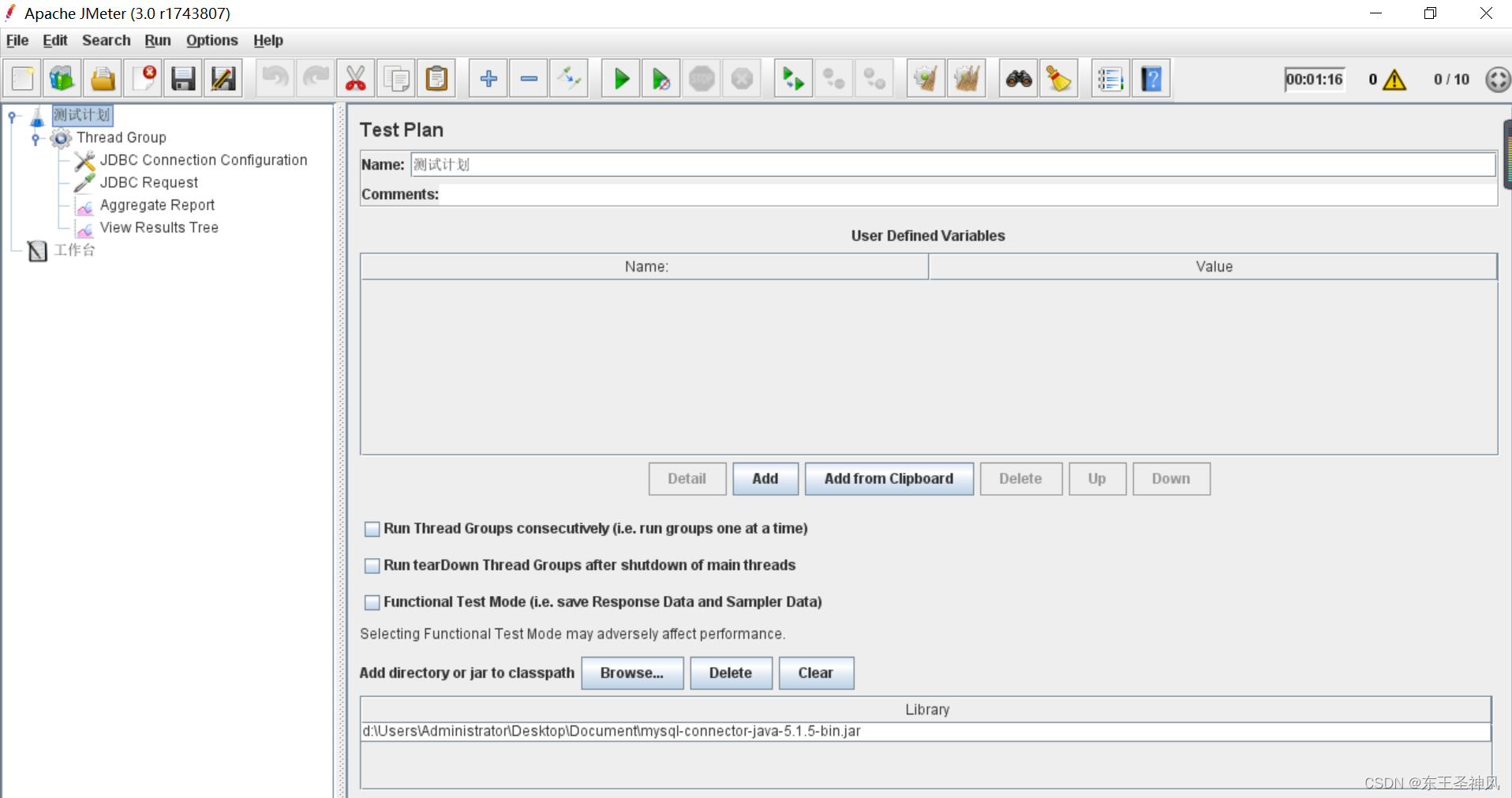1512x798 pixels.
Task: Click the Search binoculars icon
Action: tap(1019, 79)
